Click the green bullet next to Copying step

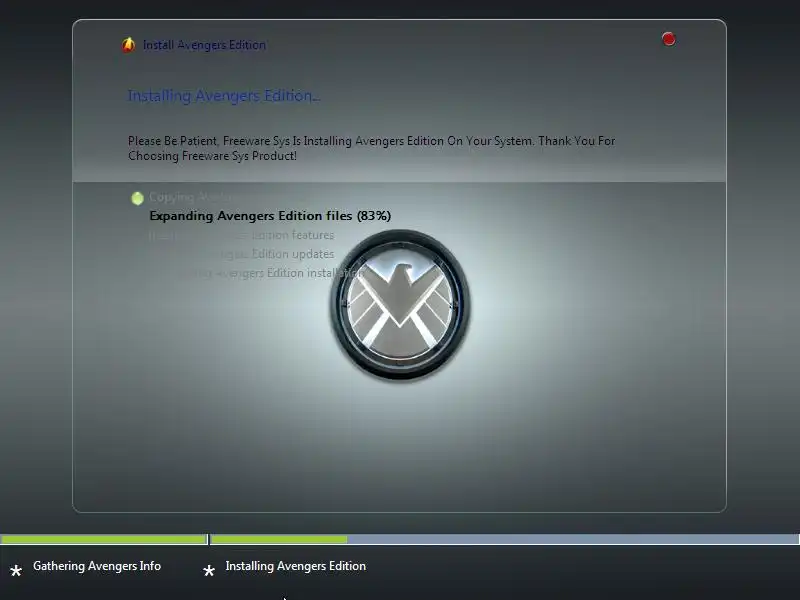pyautogui.click(x=137, y=198)
